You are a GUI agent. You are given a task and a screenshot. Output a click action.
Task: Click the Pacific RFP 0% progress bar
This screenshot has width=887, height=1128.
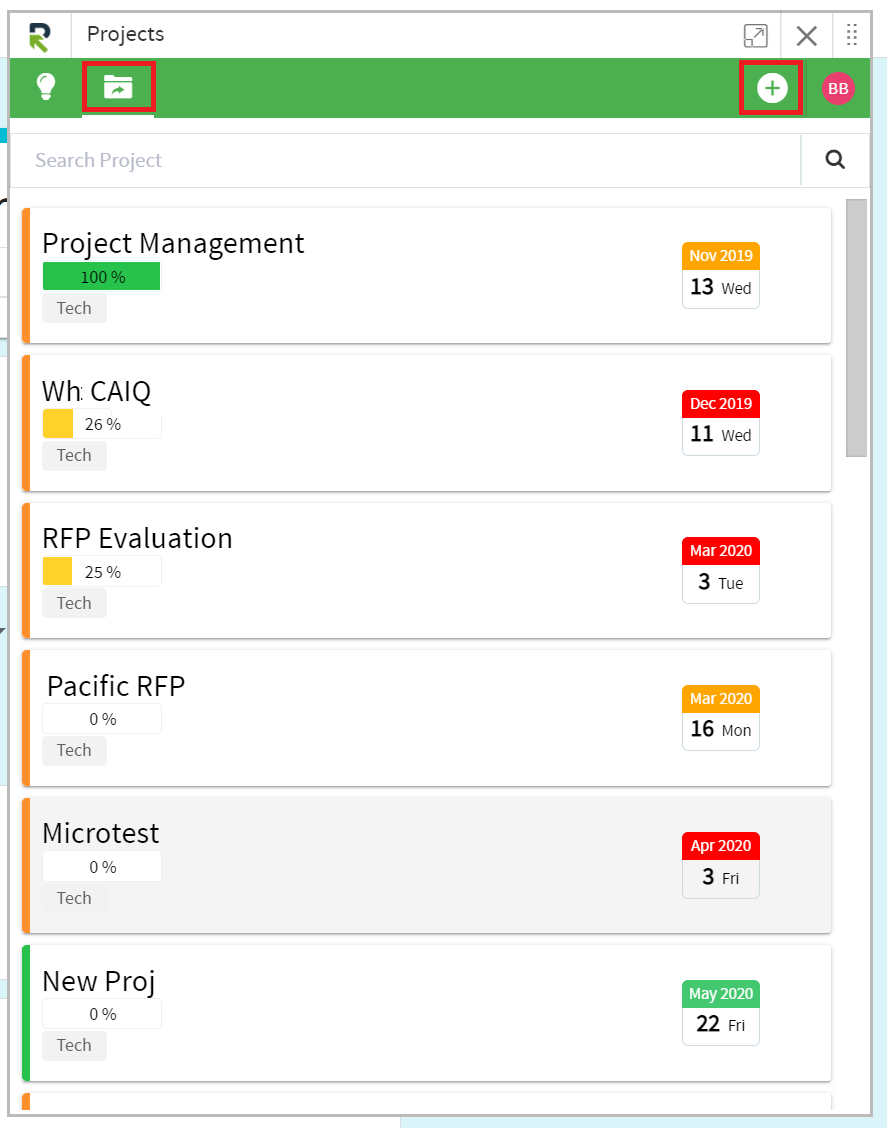pos(102,719)
